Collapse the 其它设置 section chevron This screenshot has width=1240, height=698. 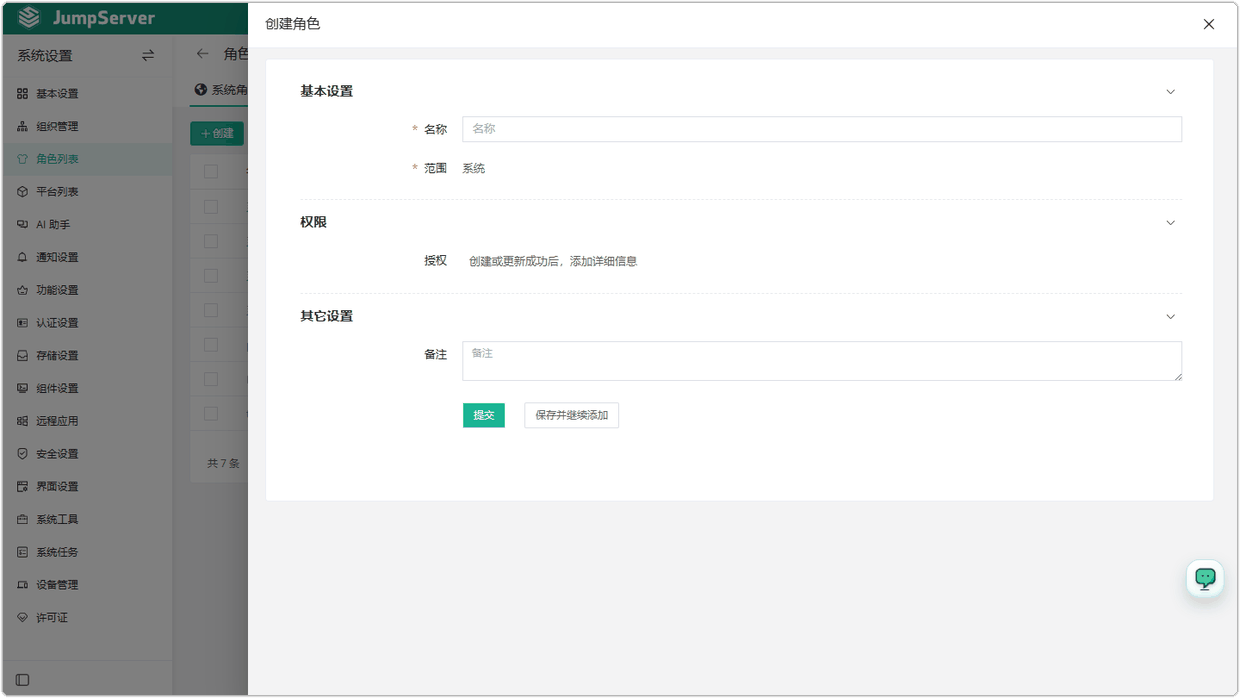(1171, 317)
